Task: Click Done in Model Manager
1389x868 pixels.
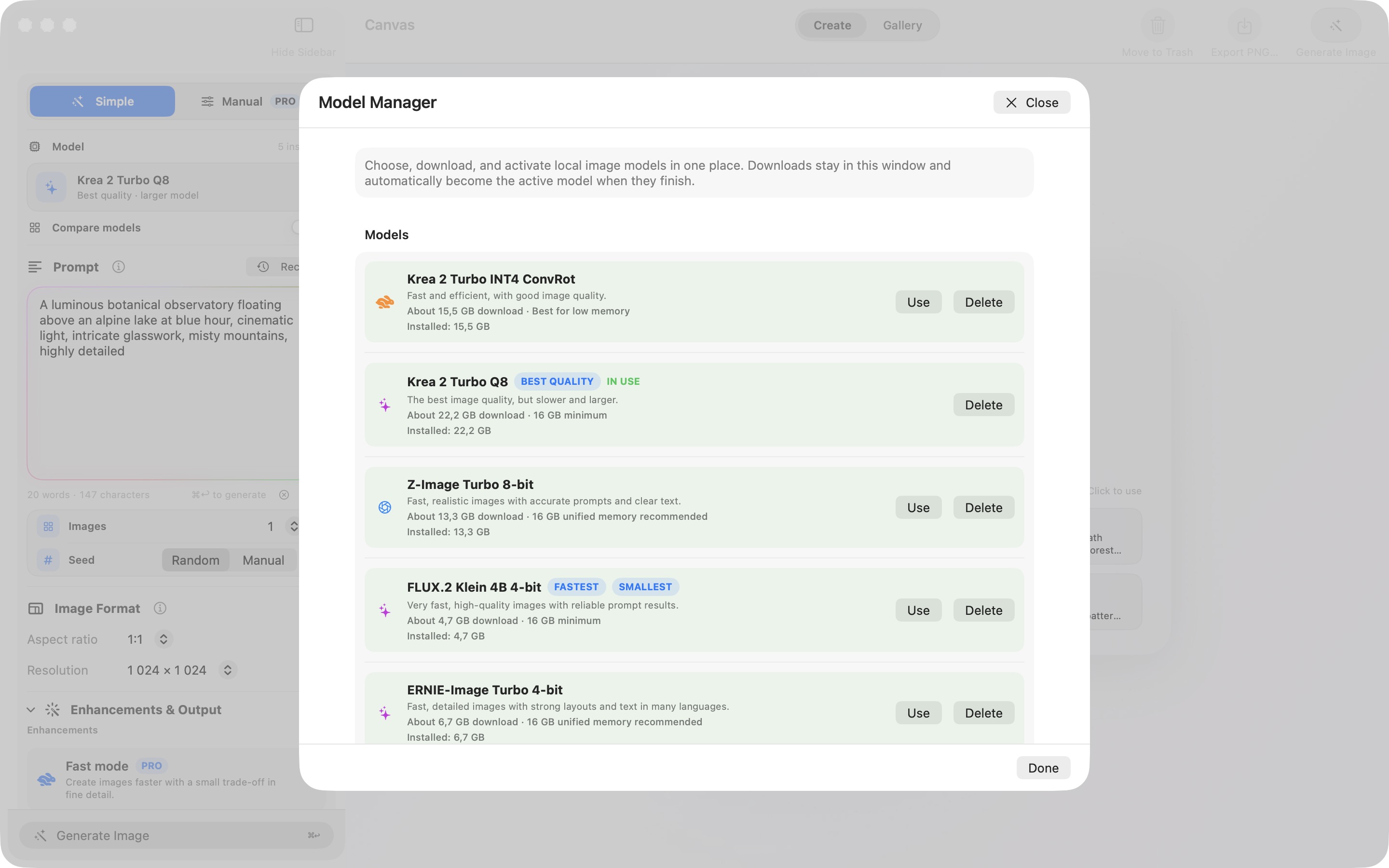Action: pyautogui.click(x=1044, y=768)
